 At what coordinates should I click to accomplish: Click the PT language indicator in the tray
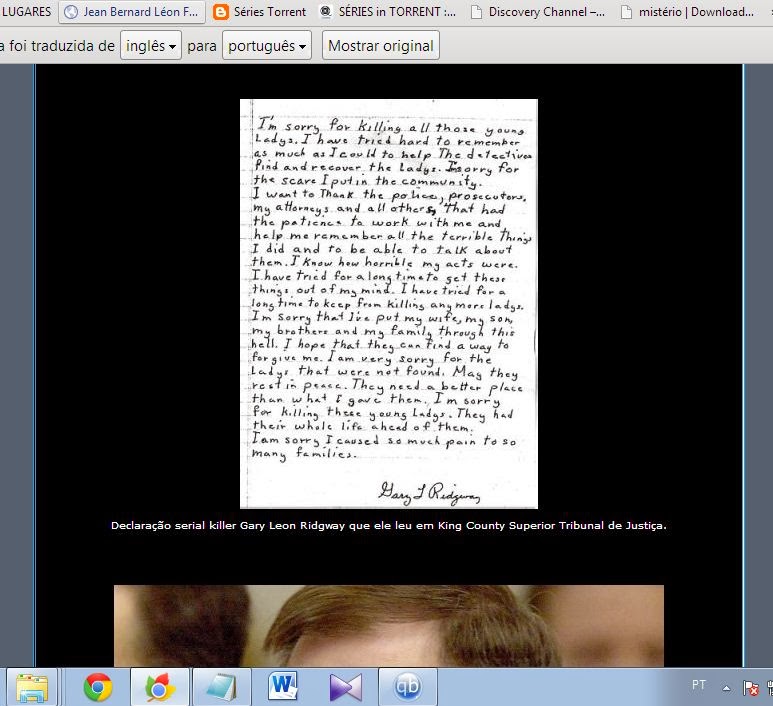[699, 685]
